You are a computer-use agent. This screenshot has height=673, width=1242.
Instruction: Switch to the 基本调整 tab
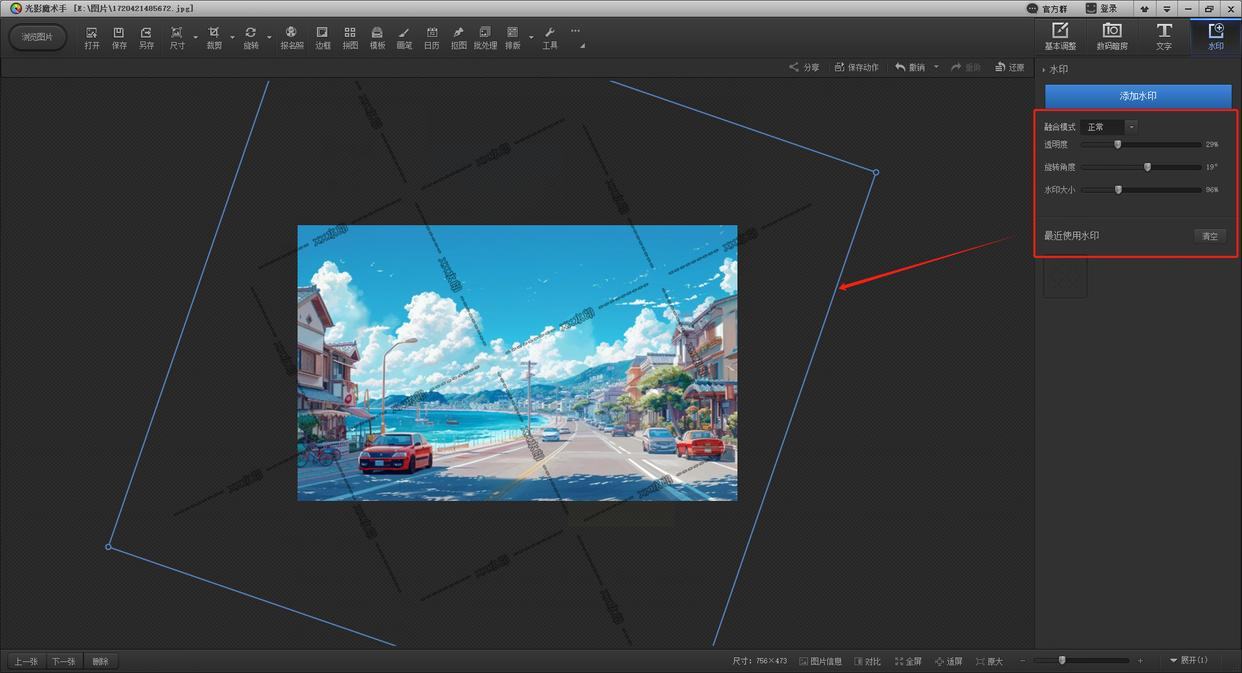1060,36
